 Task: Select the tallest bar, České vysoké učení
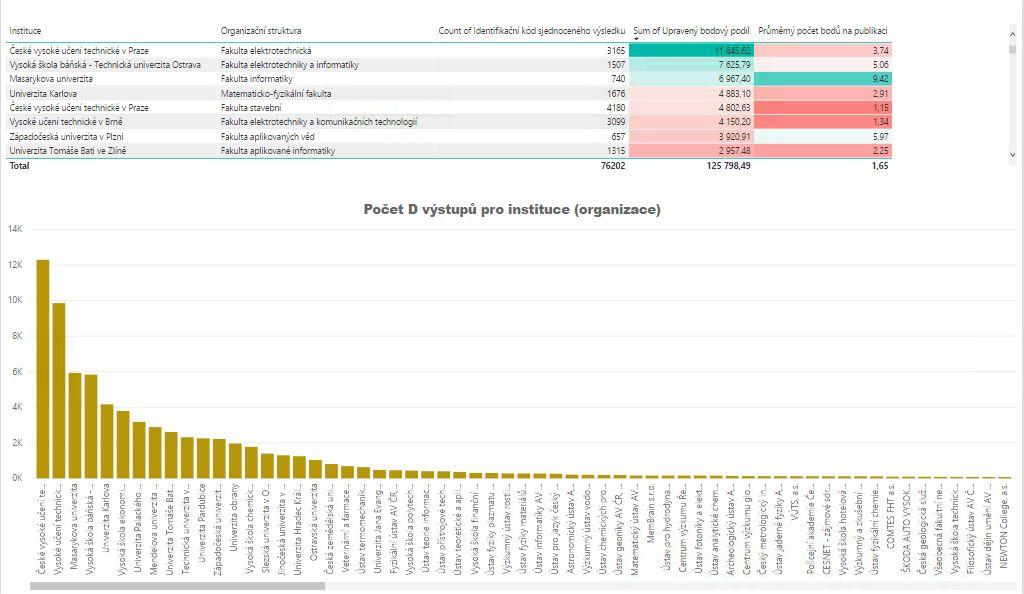42,369
